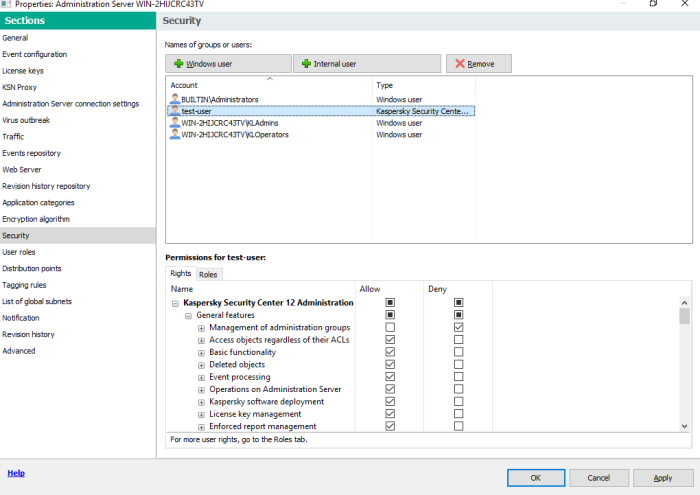
Task: Toggle Deny checkbox for Basic functionality
Action: pyautogui.click(x=458, y=352)
